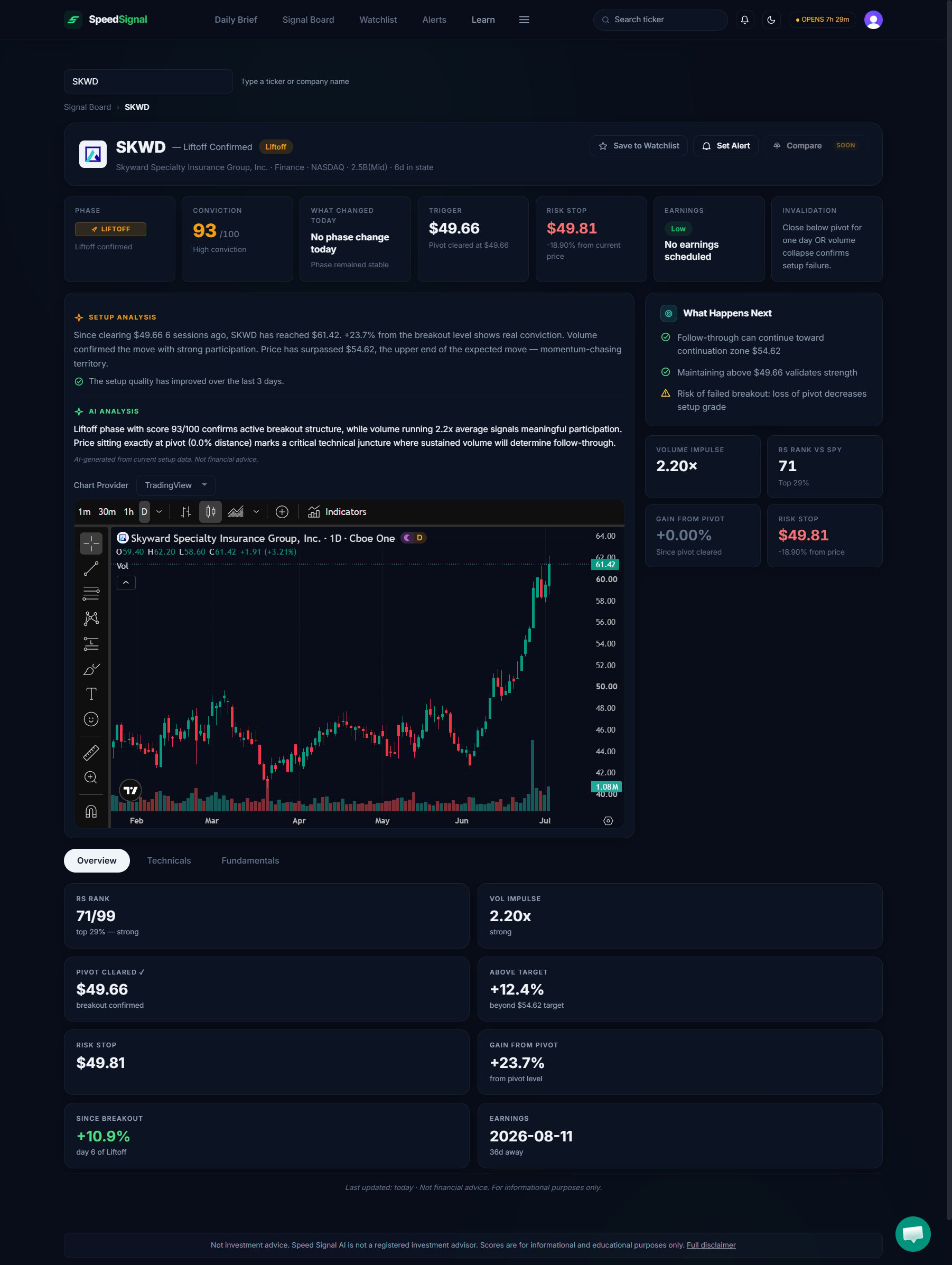Select the text annotation tool
The image size is (952, 1265).
91,694
